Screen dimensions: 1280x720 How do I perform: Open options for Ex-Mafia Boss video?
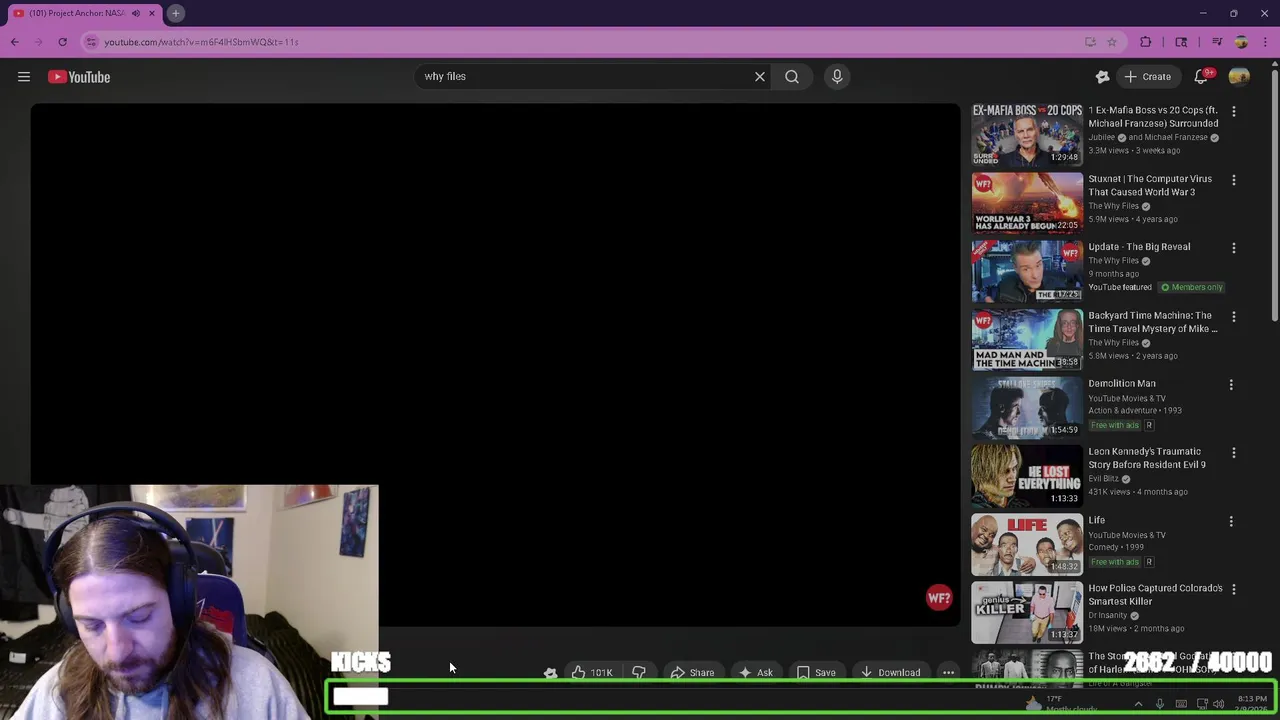(1233, 111)
